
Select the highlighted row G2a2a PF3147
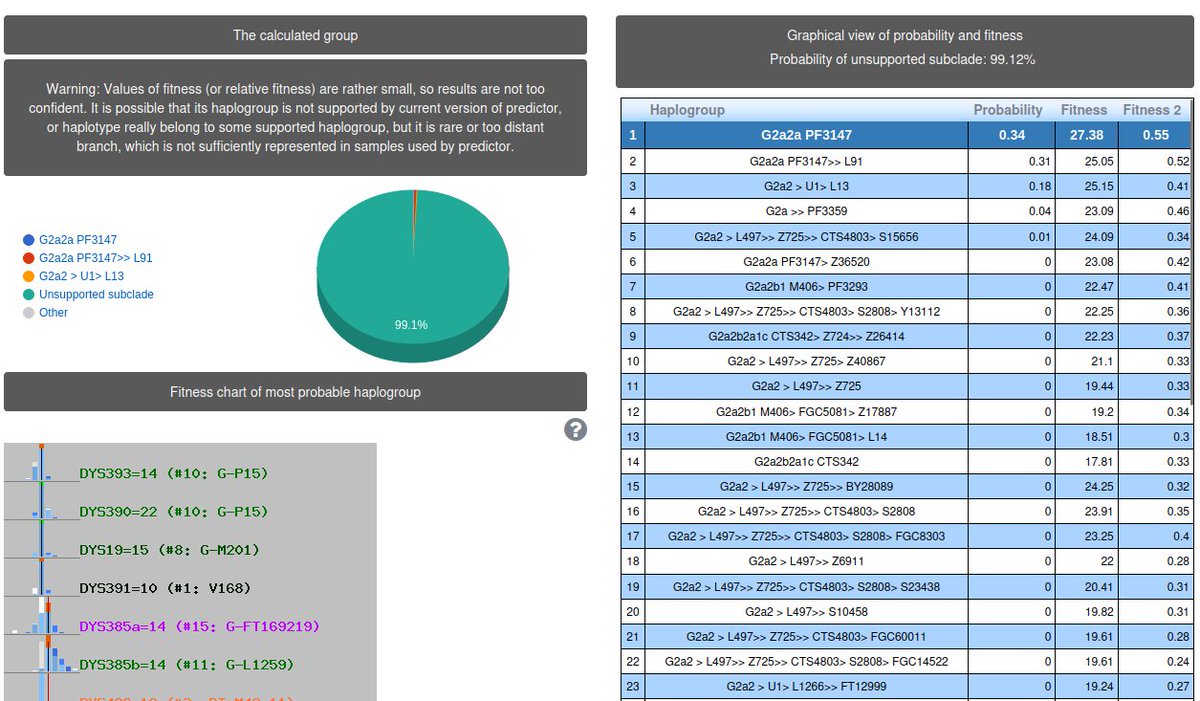[908, 135]
